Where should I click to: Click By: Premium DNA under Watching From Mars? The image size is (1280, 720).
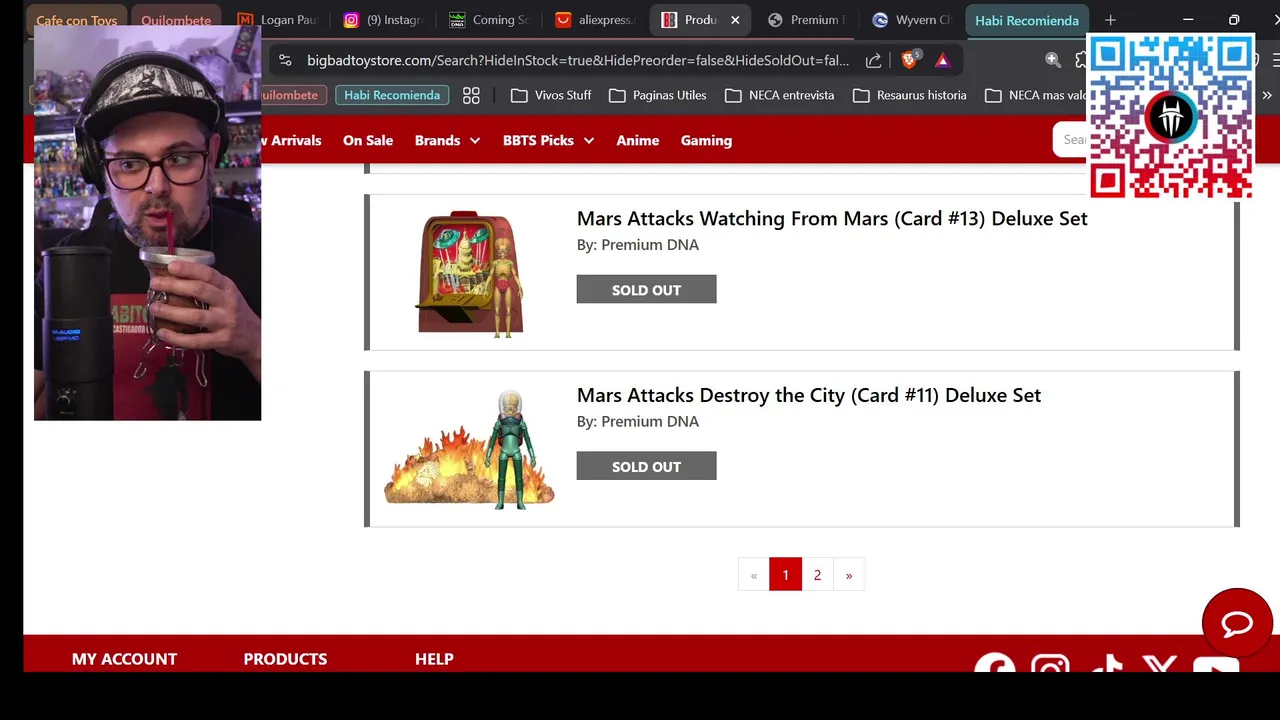(x=638, y=244)
